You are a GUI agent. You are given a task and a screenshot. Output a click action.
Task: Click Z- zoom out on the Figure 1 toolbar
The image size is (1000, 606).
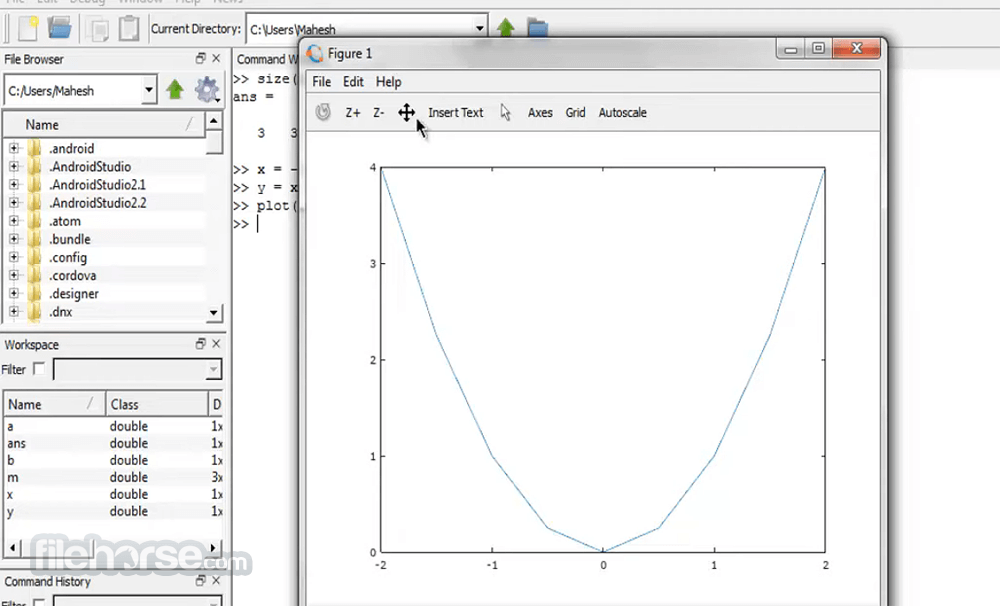point(378,113)
